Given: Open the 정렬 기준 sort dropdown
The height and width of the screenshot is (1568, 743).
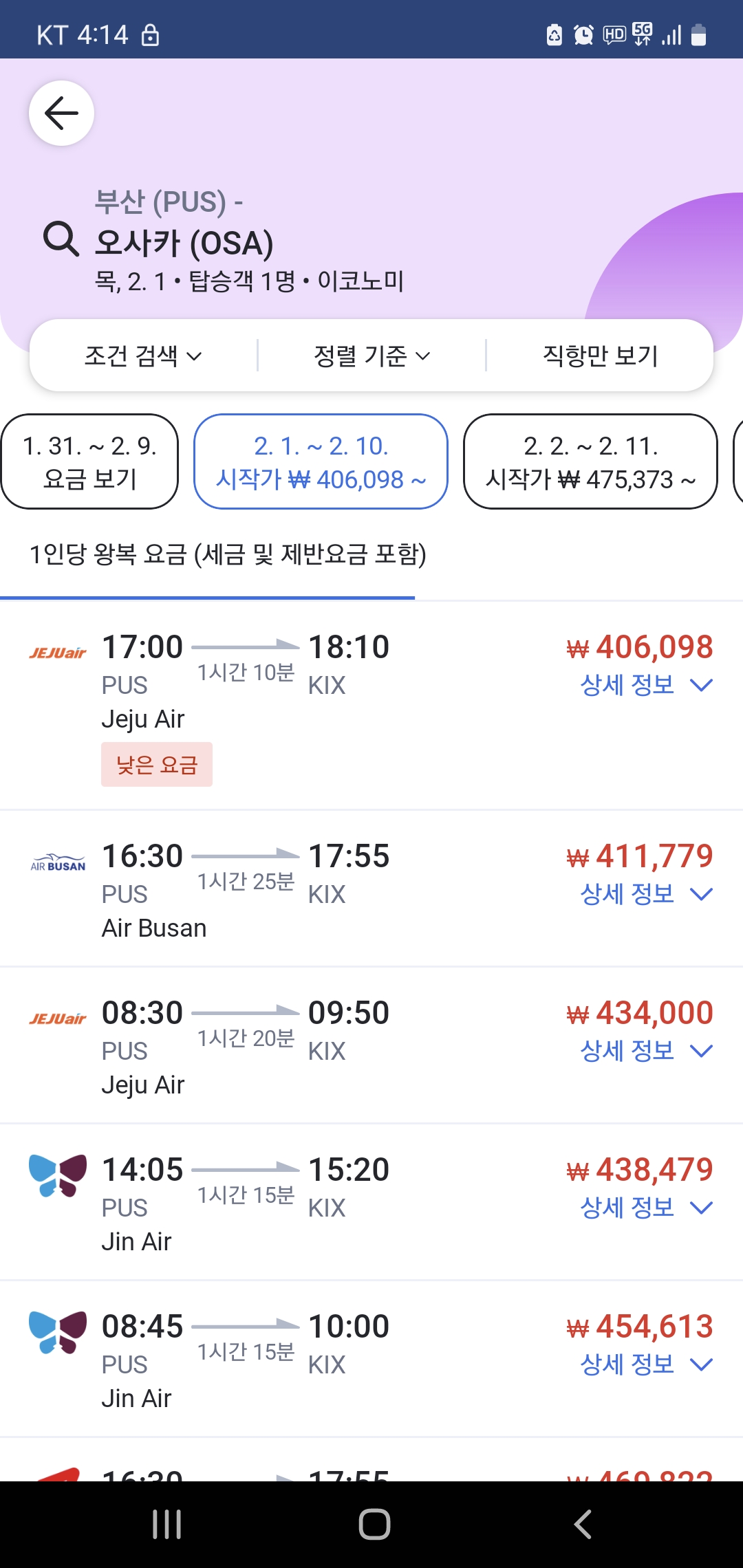Looking at the screenshot, I should (x=371, y=356).
